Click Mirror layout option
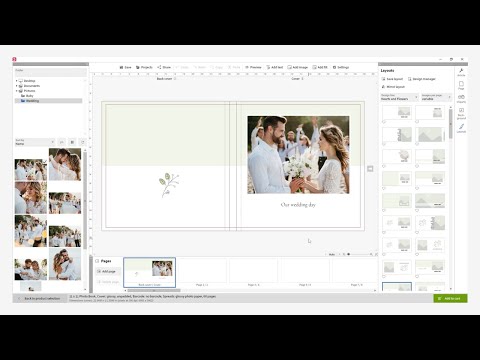480x360 pixels. [x=393, y=87]
